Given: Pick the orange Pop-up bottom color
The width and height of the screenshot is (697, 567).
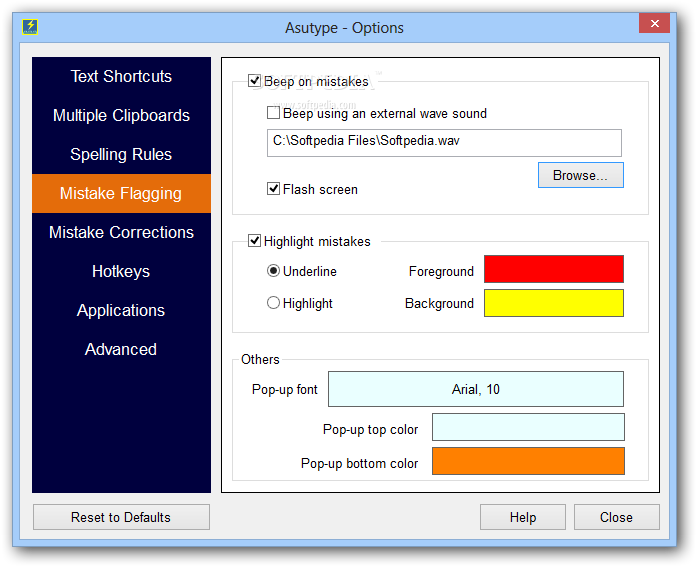Looking at the screenshot, I should tap(528, 461).
